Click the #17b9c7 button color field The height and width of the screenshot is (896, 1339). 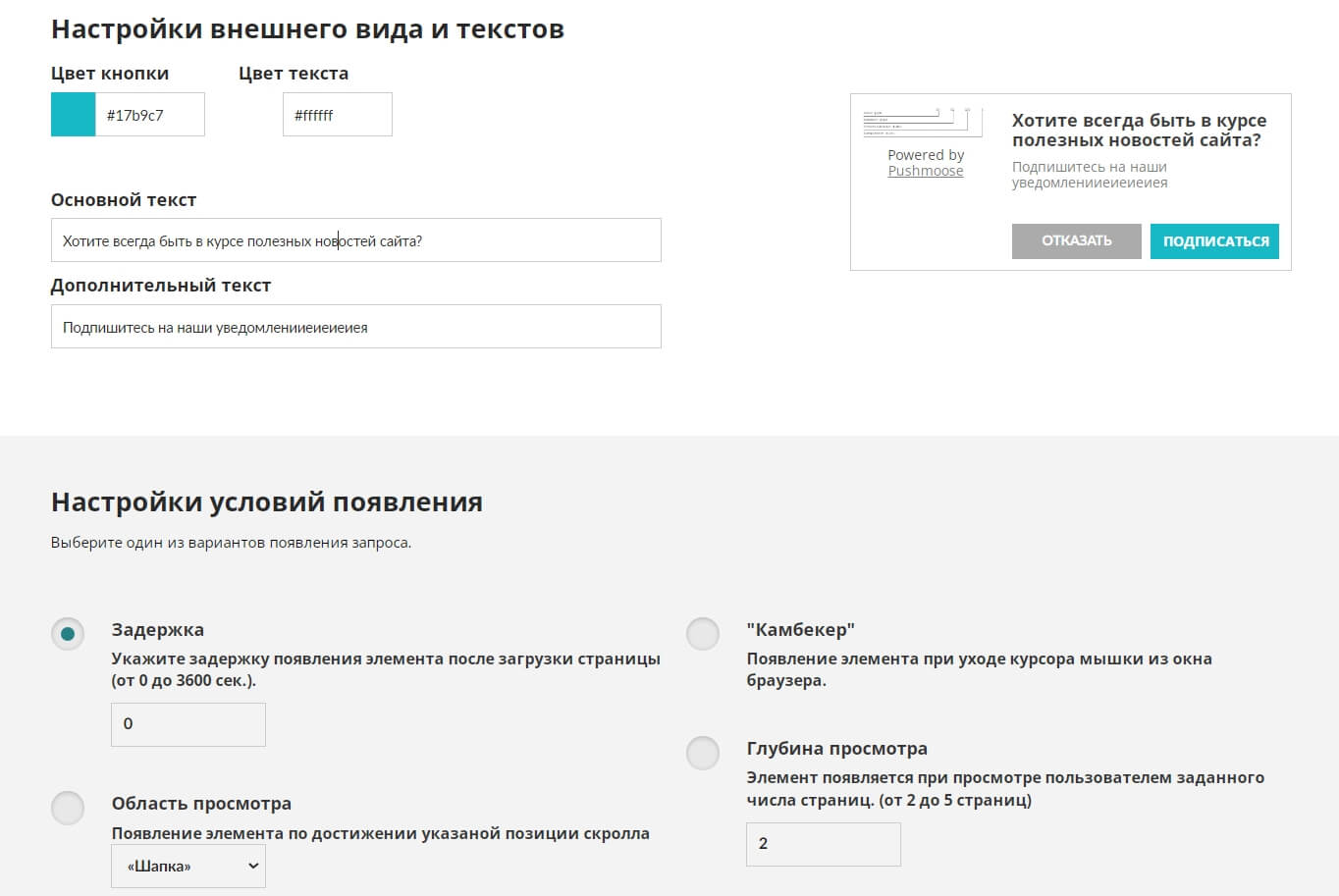[x=150, y=114]
